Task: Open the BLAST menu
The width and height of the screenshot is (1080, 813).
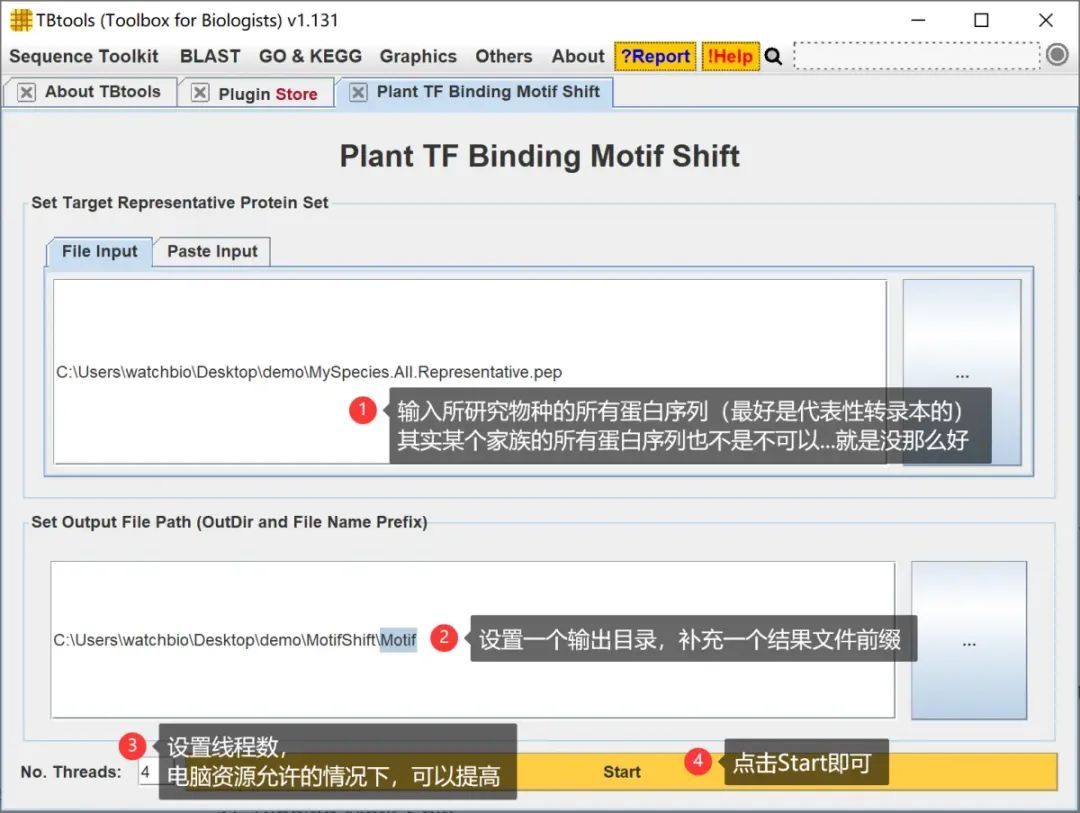Action: click(210, 56)
